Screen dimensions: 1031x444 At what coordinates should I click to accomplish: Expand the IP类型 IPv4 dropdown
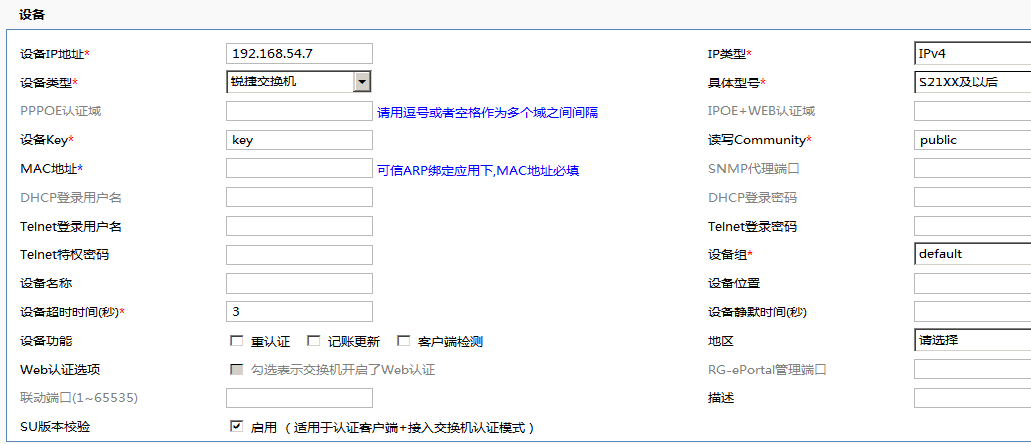point(972,54)
